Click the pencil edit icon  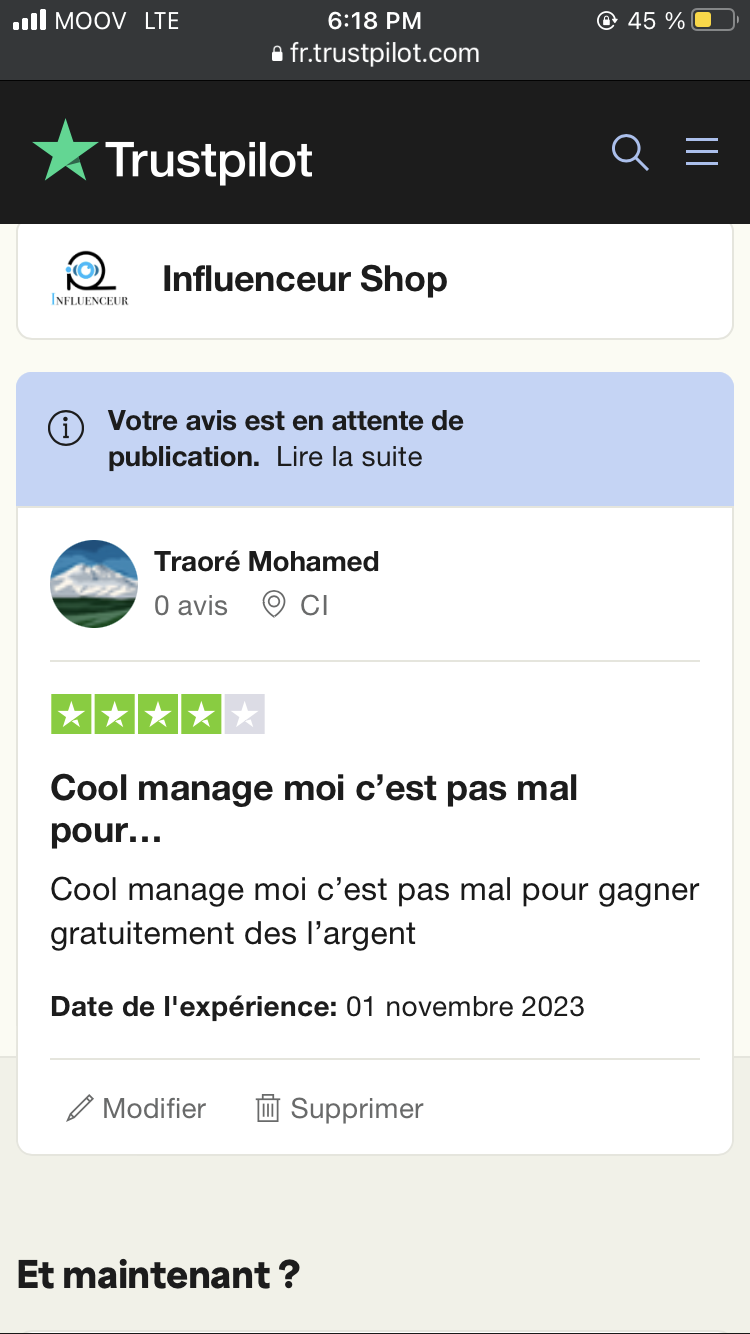click(x=79, y=1108)
